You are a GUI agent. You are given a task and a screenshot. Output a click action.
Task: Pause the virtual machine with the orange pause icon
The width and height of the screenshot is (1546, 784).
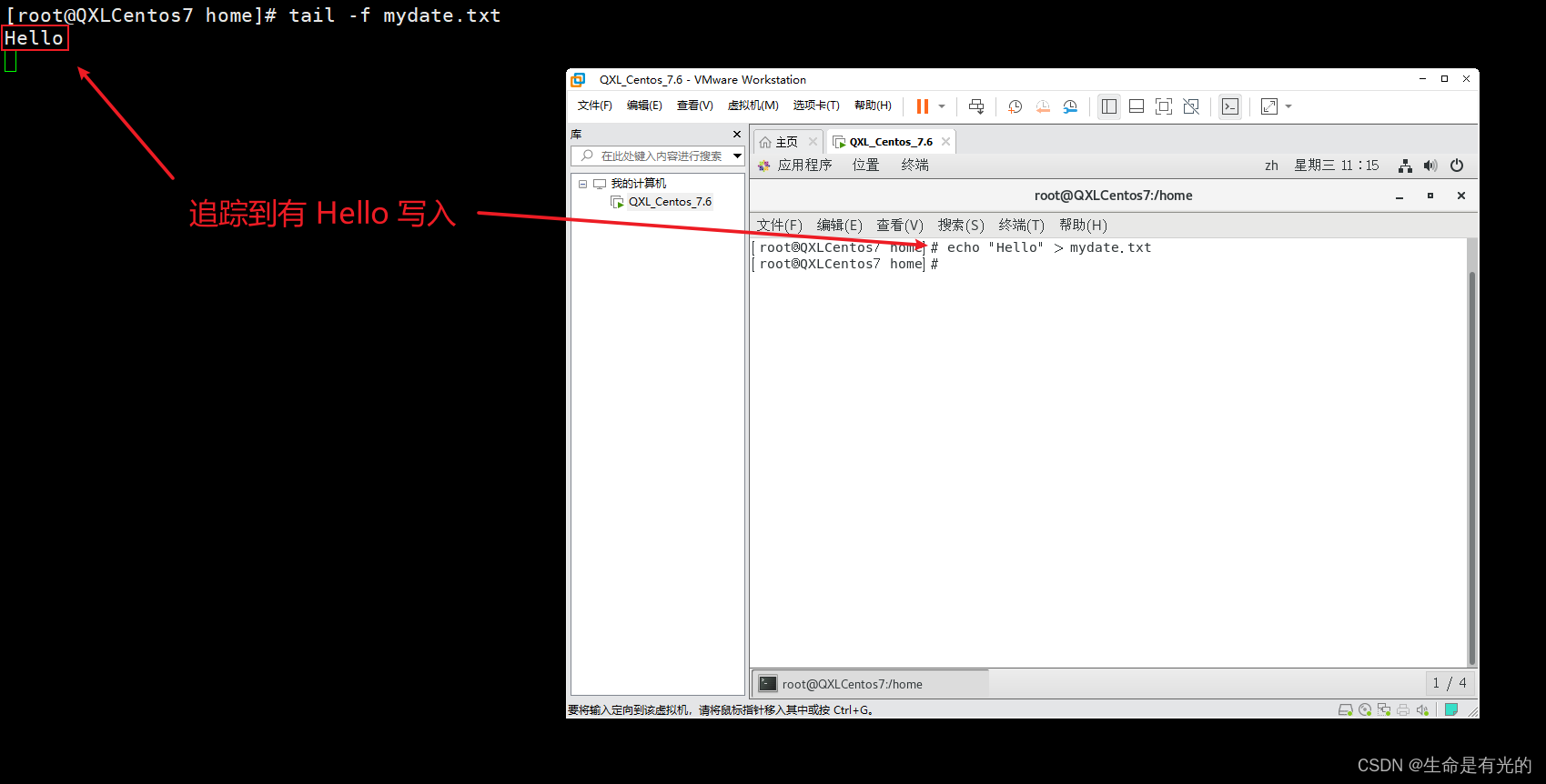coord(922,106)
